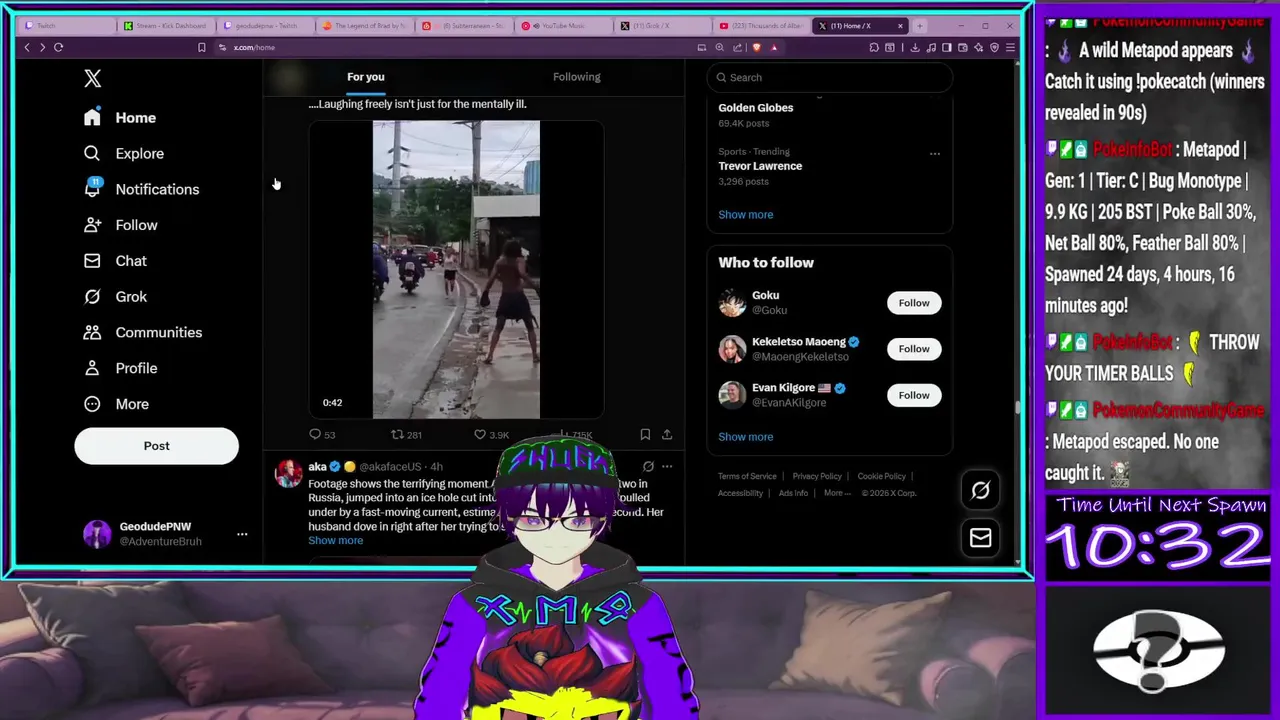
Task: Follow Kekeletso Maoeng
Action: [913, 349]
